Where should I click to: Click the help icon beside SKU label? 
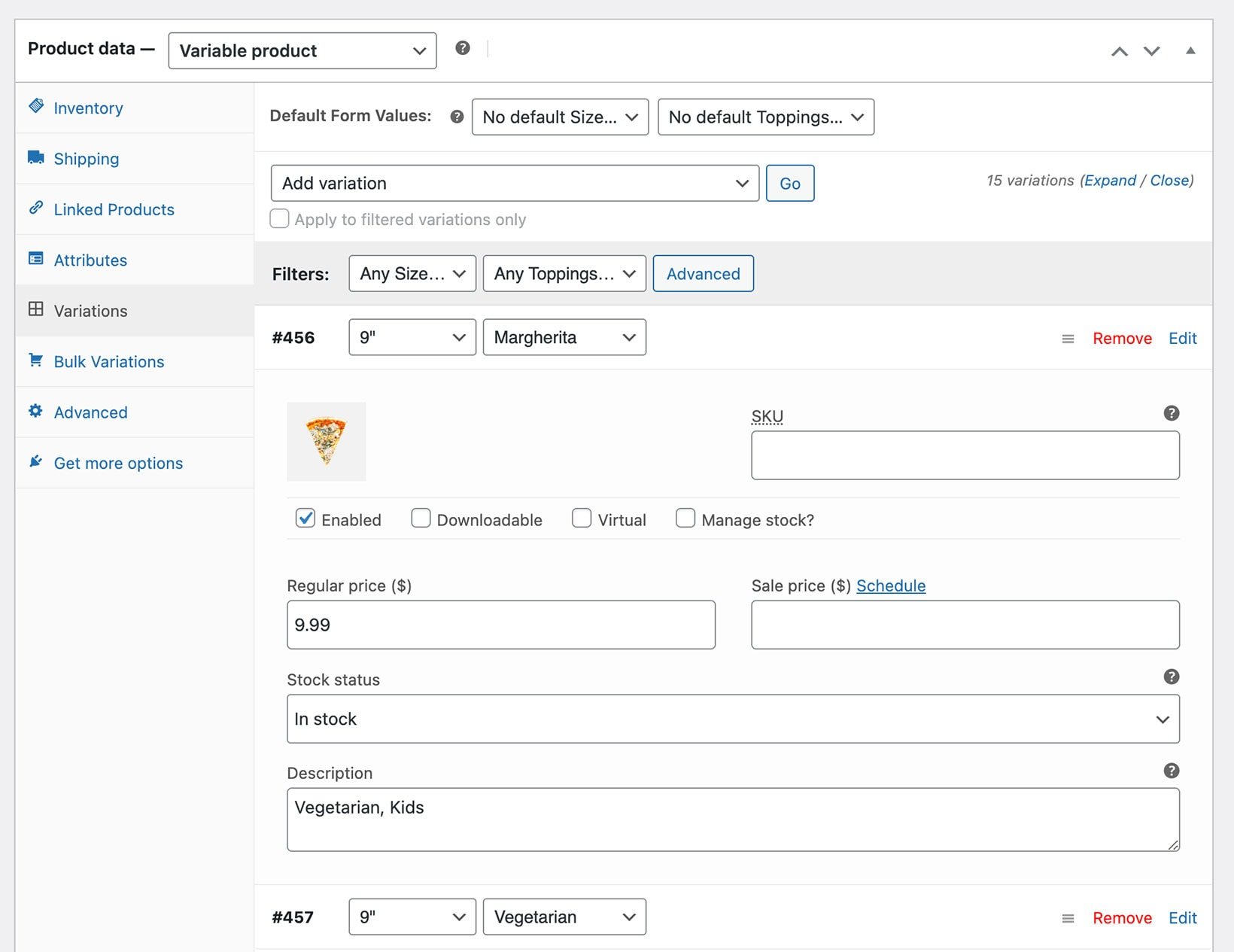point(1171,412)
